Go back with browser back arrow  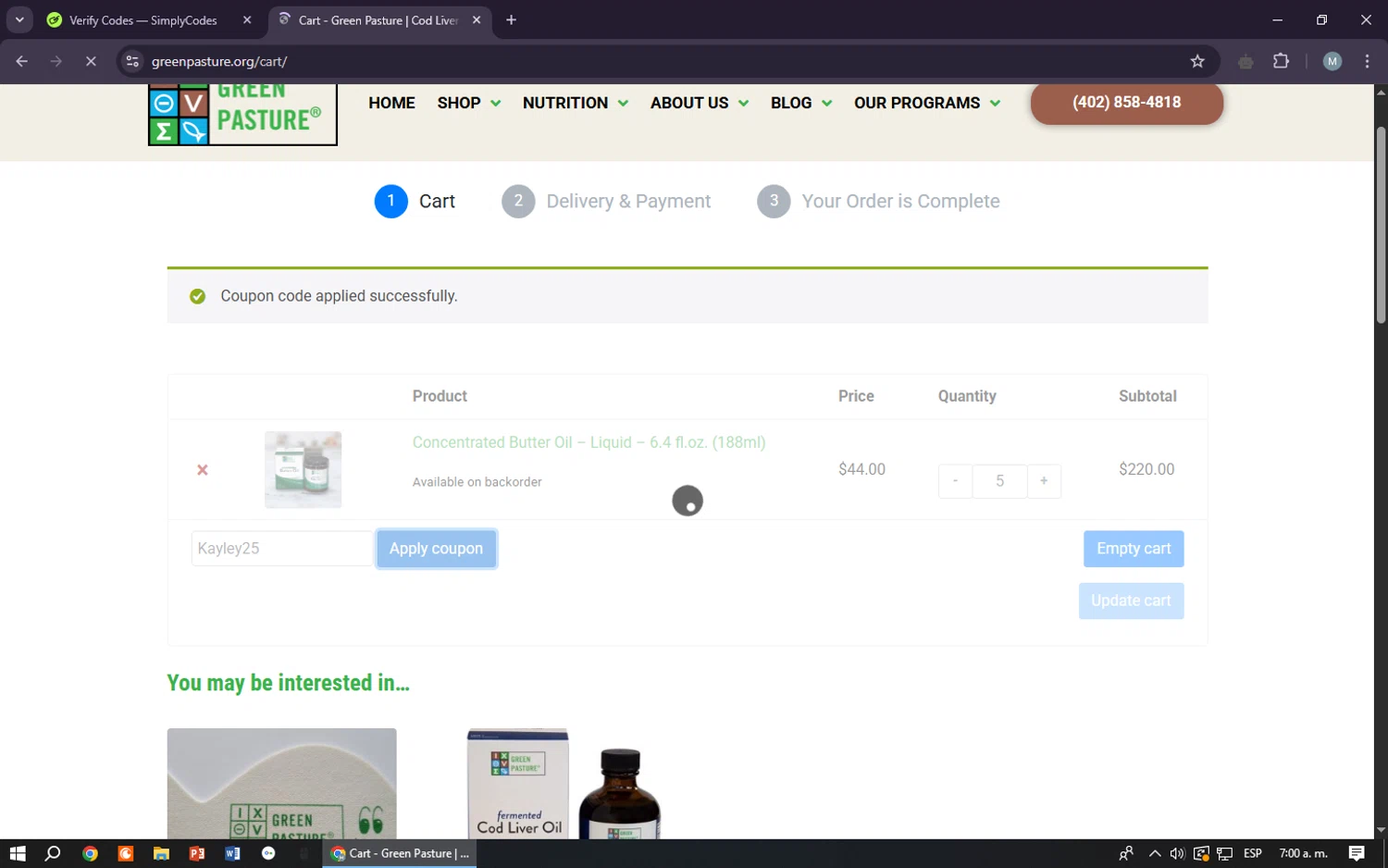pos(21,61)
